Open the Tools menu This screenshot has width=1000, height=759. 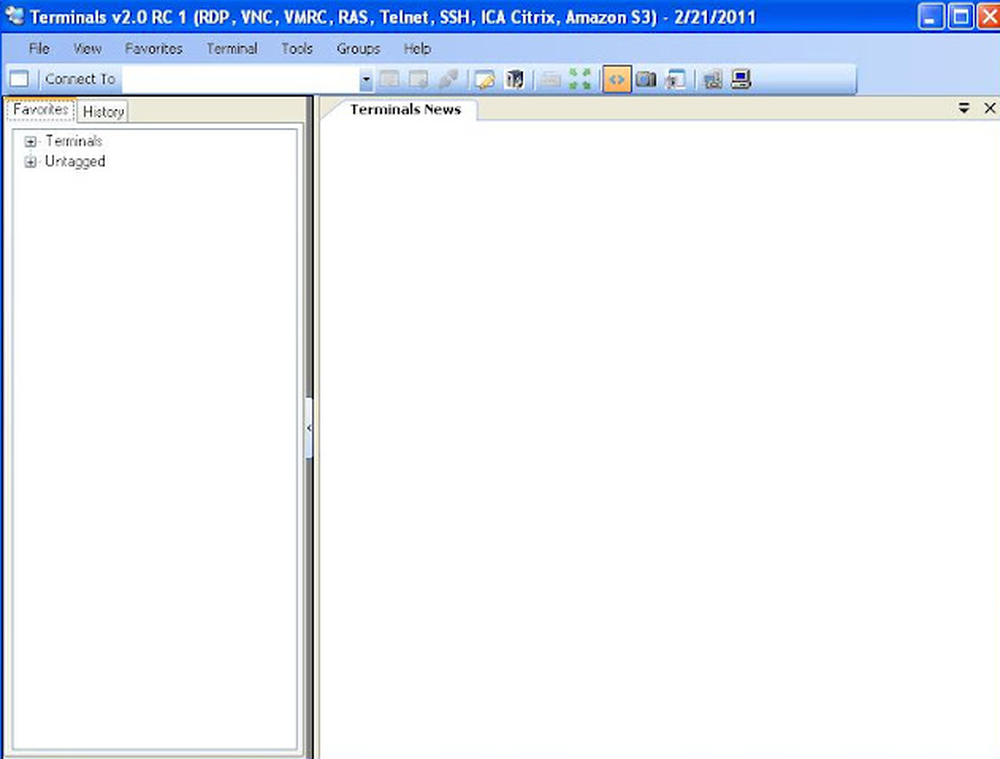(x=297, y=48)
